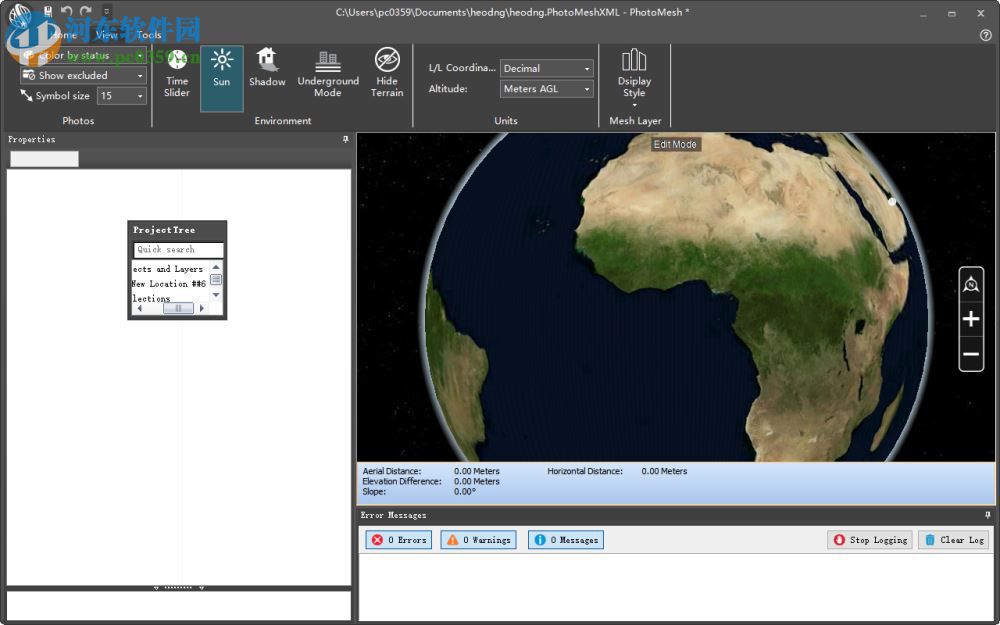The width and height of the screenshot is (1000, 625).
Task: Enable Underground Mode
Action: [x=328, y=73]
